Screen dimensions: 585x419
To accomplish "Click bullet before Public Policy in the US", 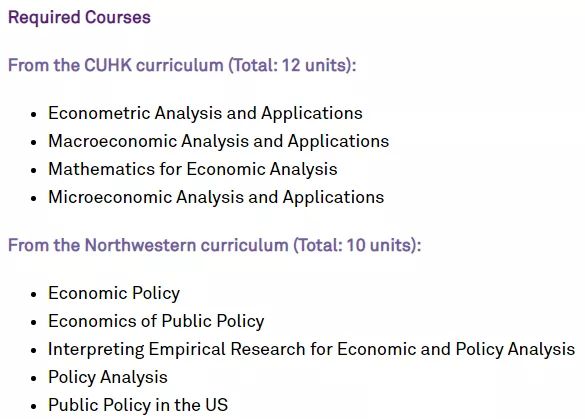I will point(34,406).
